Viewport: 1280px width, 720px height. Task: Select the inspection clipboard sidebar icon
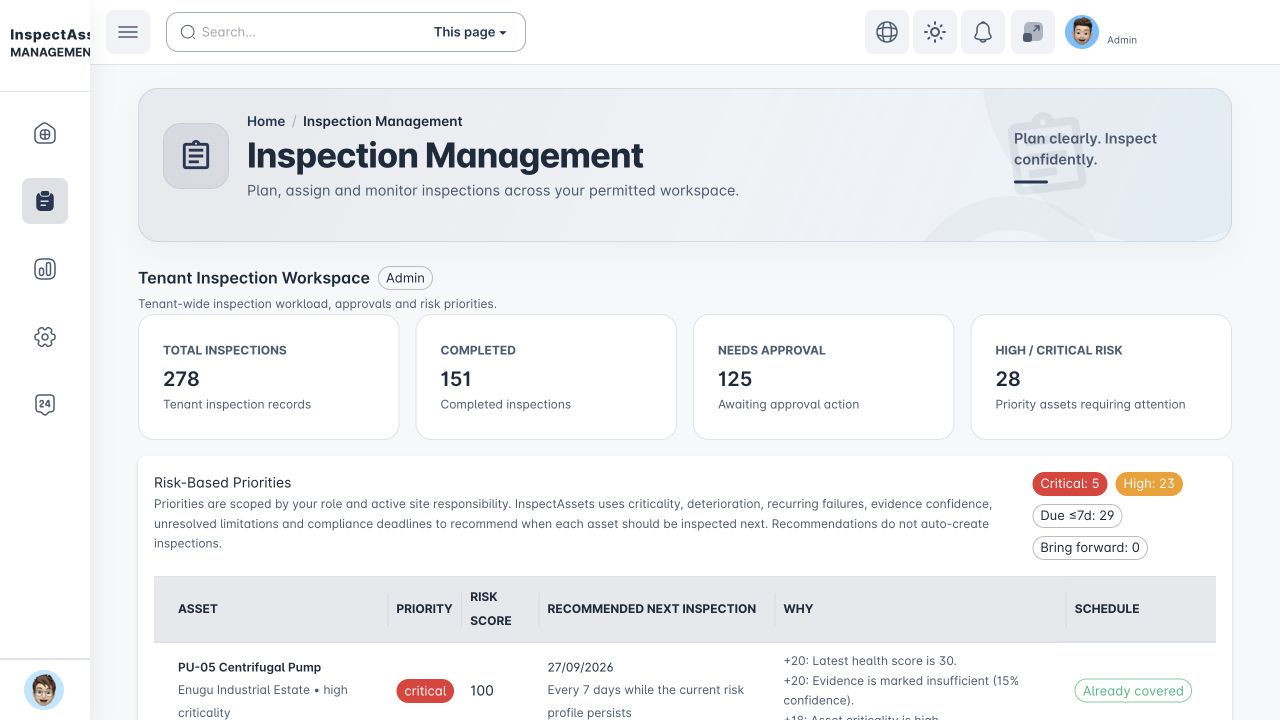[45, 201]
